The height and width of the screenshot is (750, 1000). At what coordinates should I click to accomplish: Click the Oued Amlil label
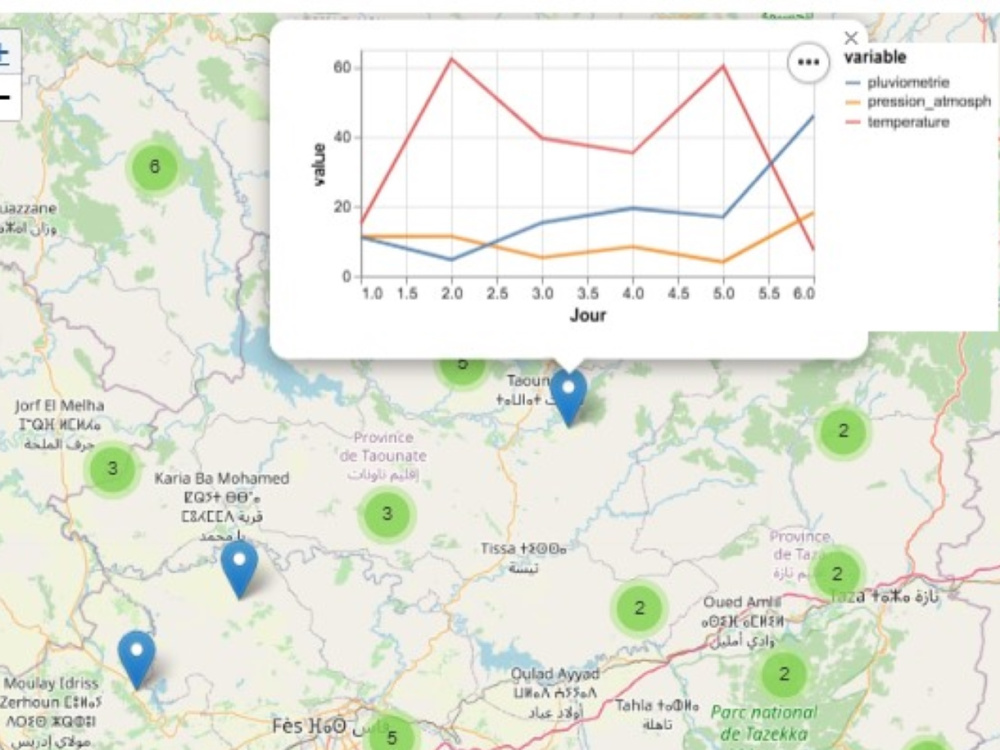(742, 621)
